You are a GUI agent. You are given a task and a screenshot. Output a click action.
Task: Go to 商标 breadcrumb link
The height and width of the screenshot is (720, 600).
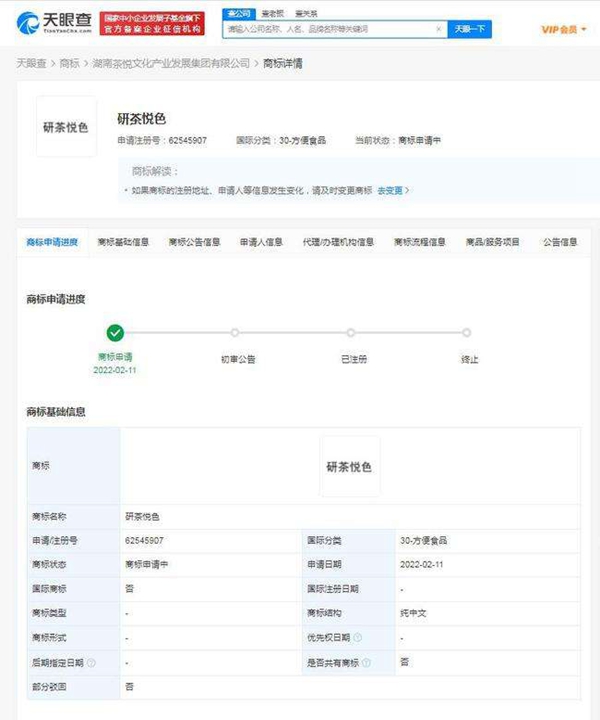69,63
